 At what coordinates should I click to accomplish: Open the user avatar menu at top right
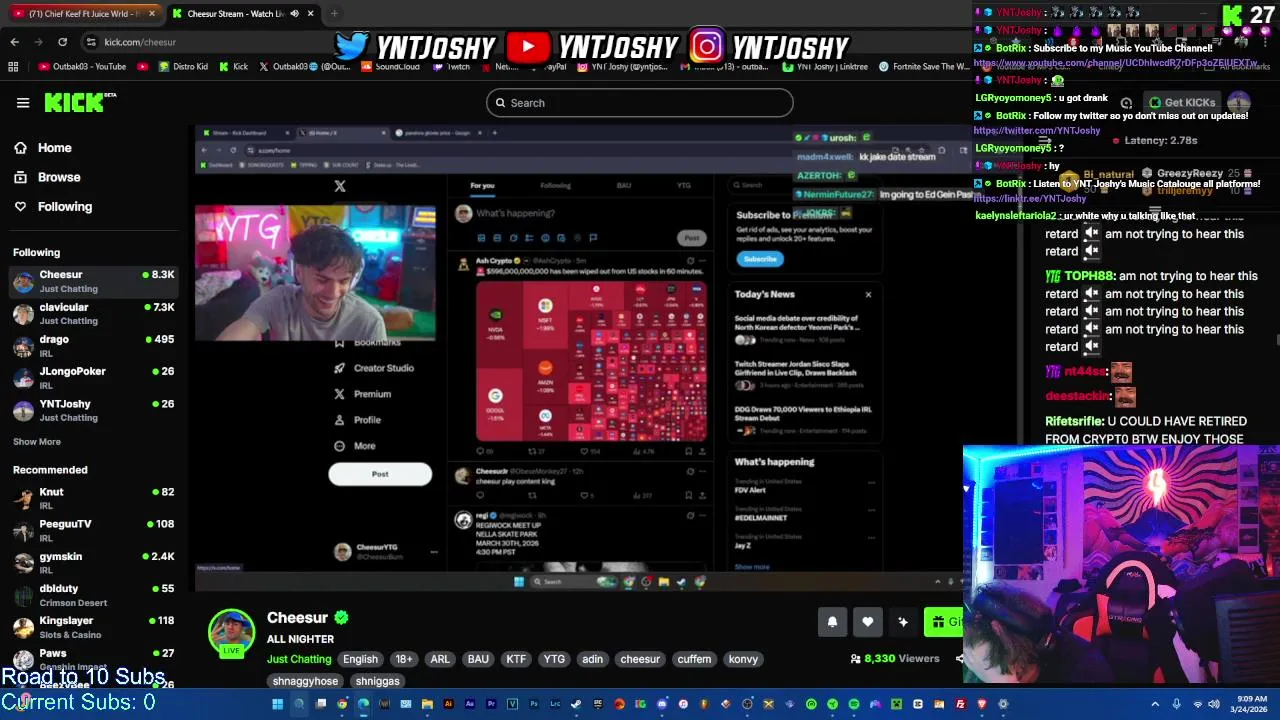(x=1239, y=102)
